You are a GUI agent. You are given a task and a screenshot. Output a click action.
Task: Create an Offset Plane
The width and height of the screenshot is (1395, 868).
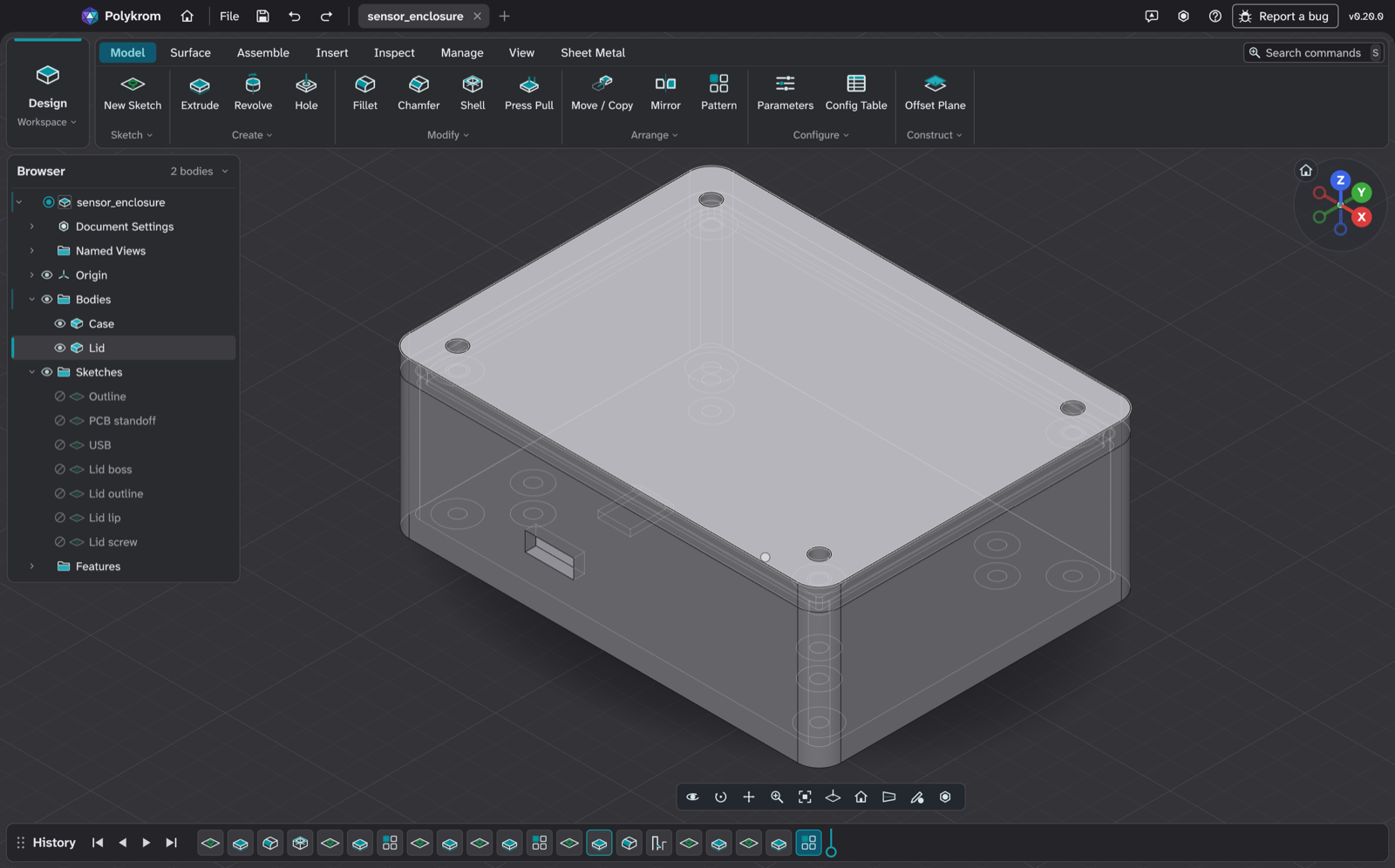point(935,93)
